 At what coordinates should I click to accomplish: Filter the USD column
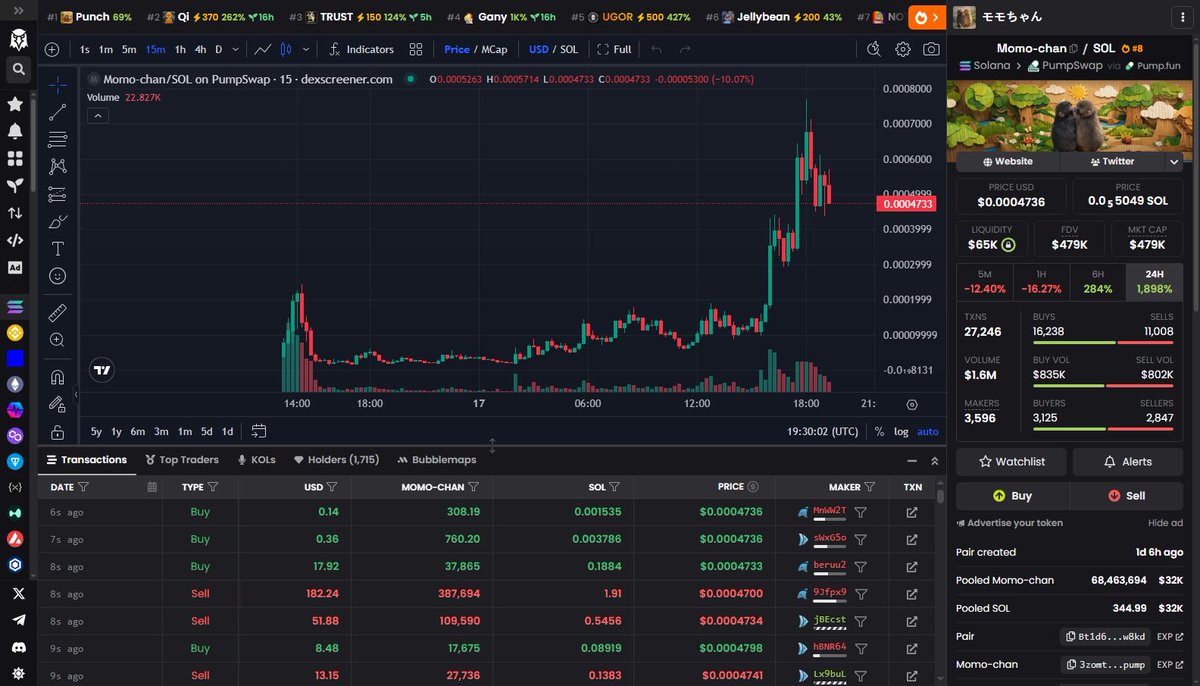332,487
